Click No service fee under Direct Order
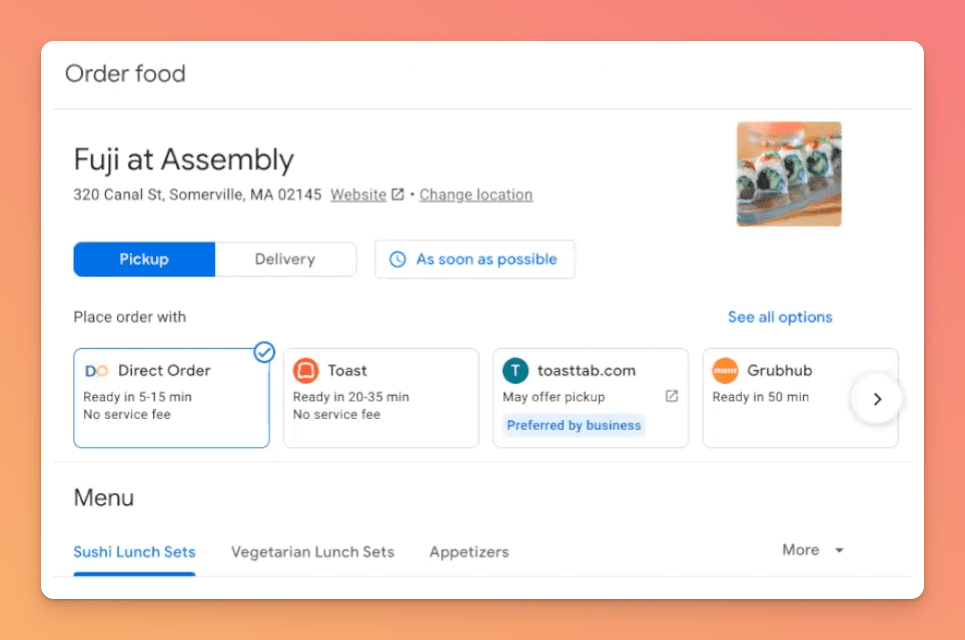This screenshot has height=640, width=965. pos(127,415)
